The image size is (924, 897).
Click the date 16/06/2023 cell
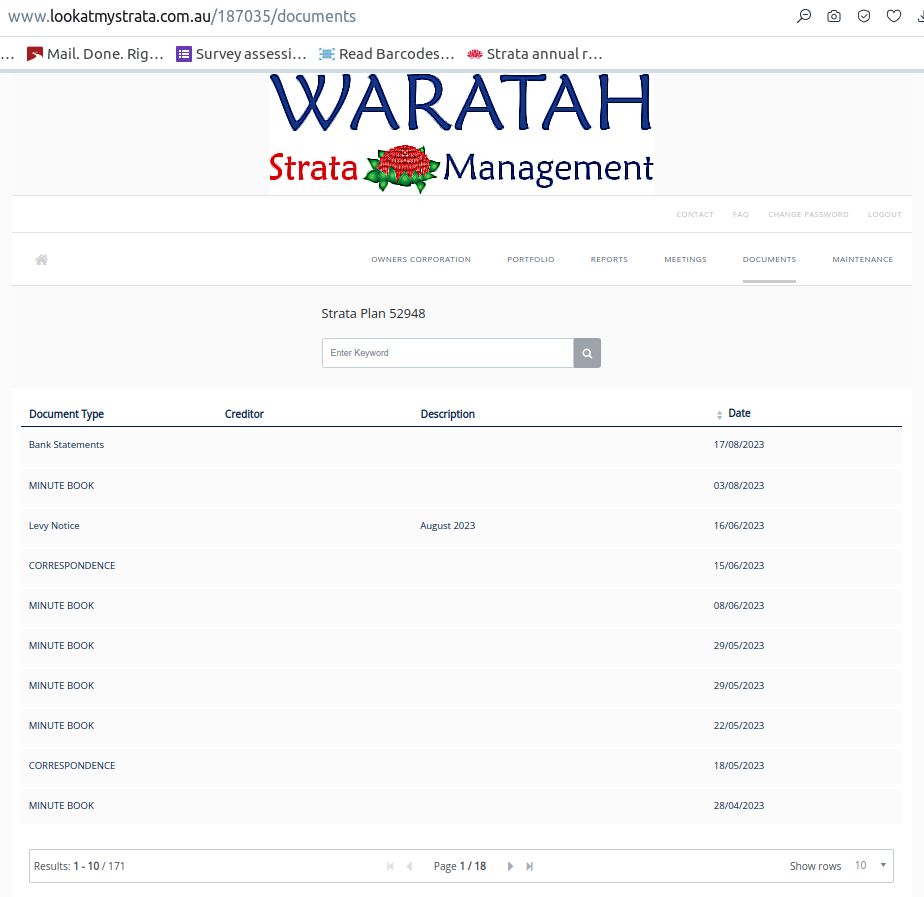[x=738, y=526]
